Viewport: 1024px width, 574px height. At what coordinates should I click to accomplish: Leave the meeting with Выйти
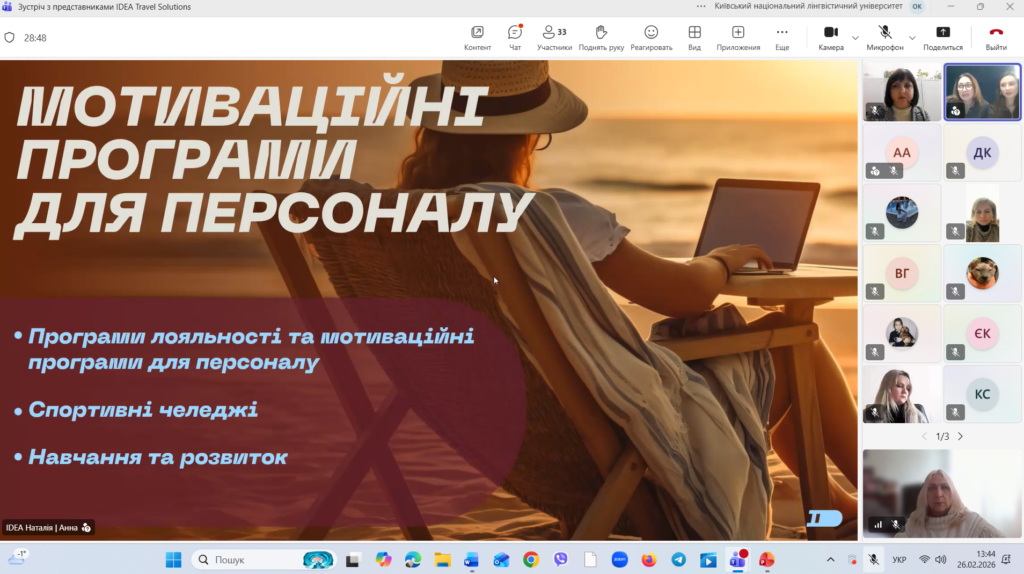(996, 37)
